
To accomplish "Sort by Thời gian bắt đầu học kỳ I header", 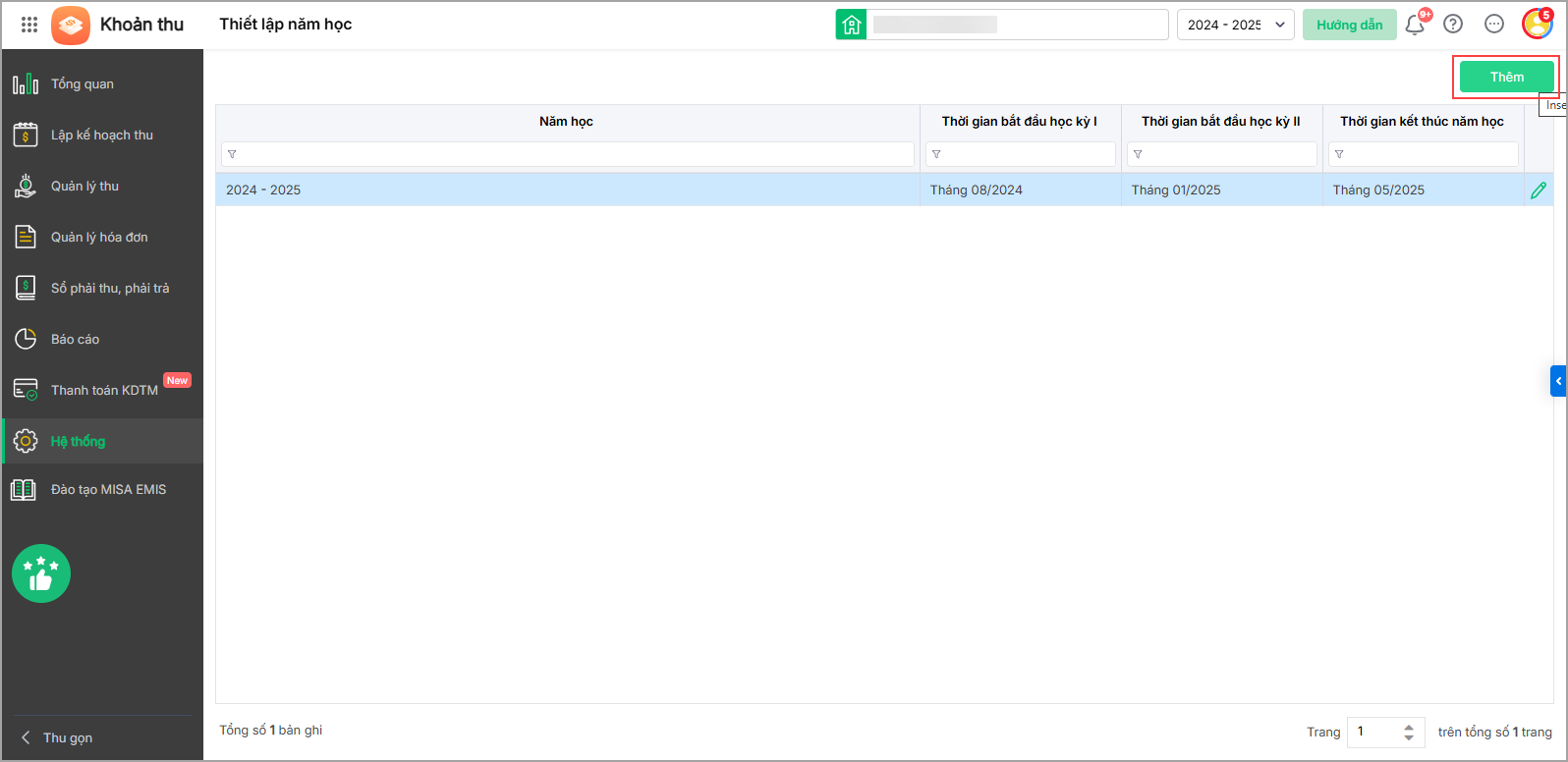I will 1020,122.
